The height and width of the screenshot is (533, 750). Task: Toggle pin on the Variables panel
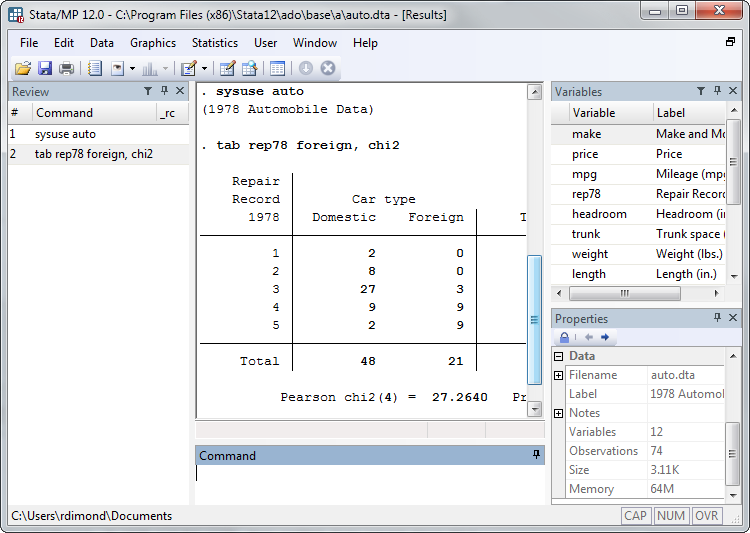(717, 91)
